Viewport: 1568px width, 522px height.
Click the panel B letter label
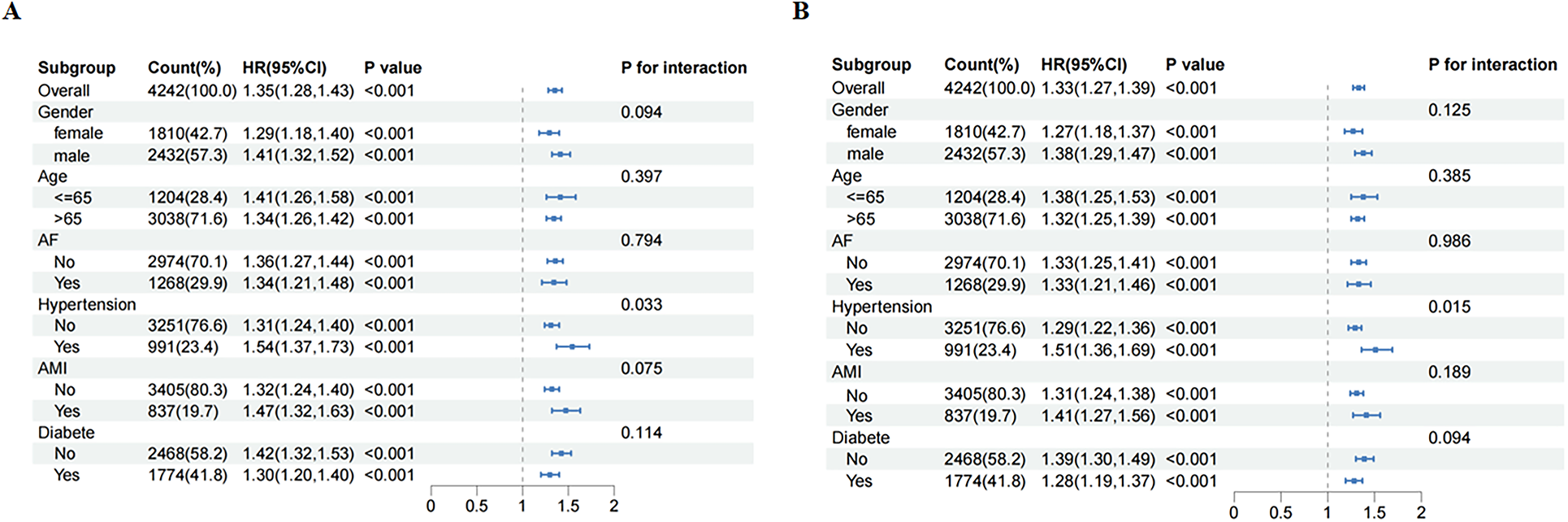pyautogui.click(x=801, y=12)
